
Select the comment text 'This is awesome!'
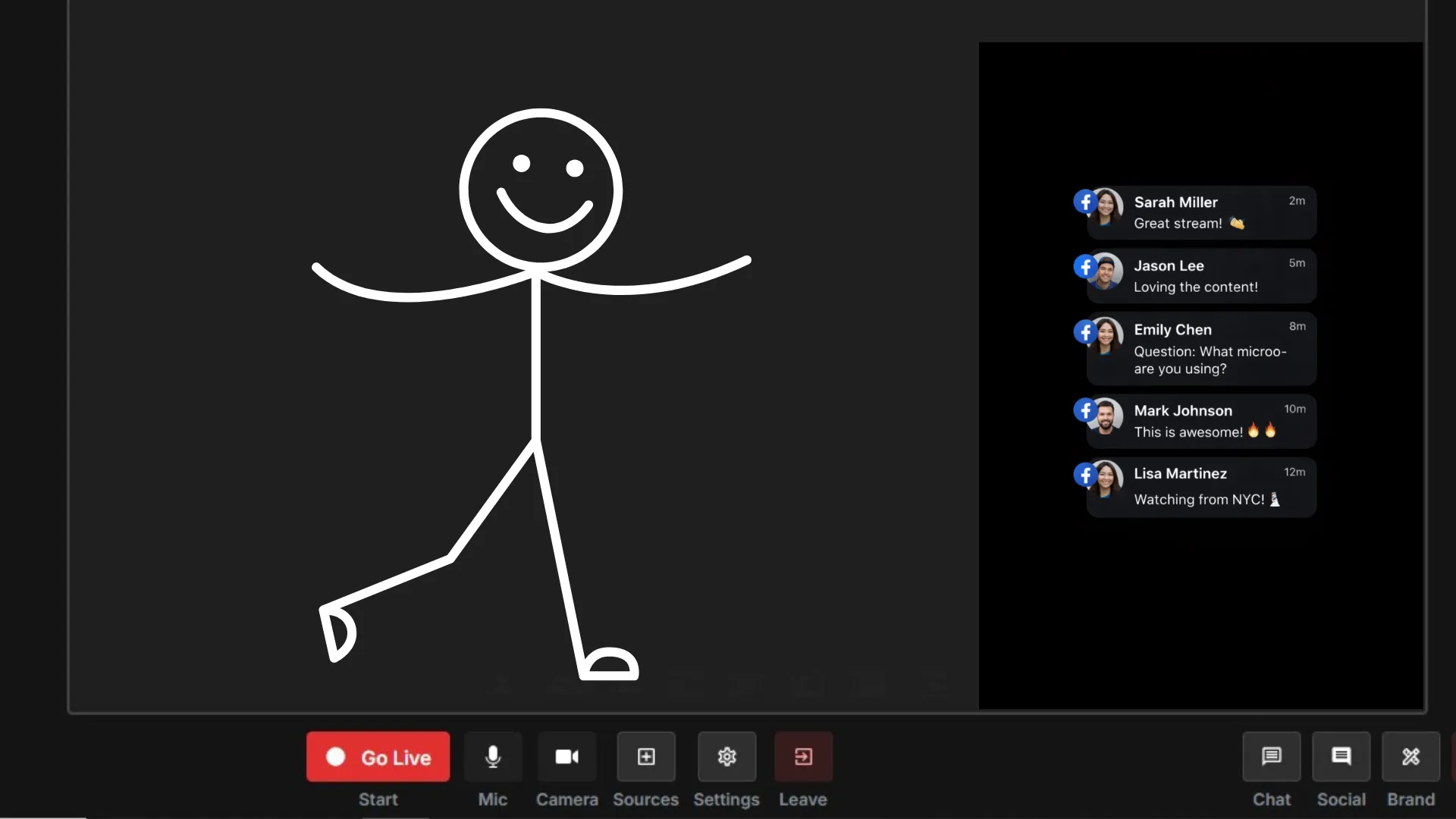pos(1188,432)
